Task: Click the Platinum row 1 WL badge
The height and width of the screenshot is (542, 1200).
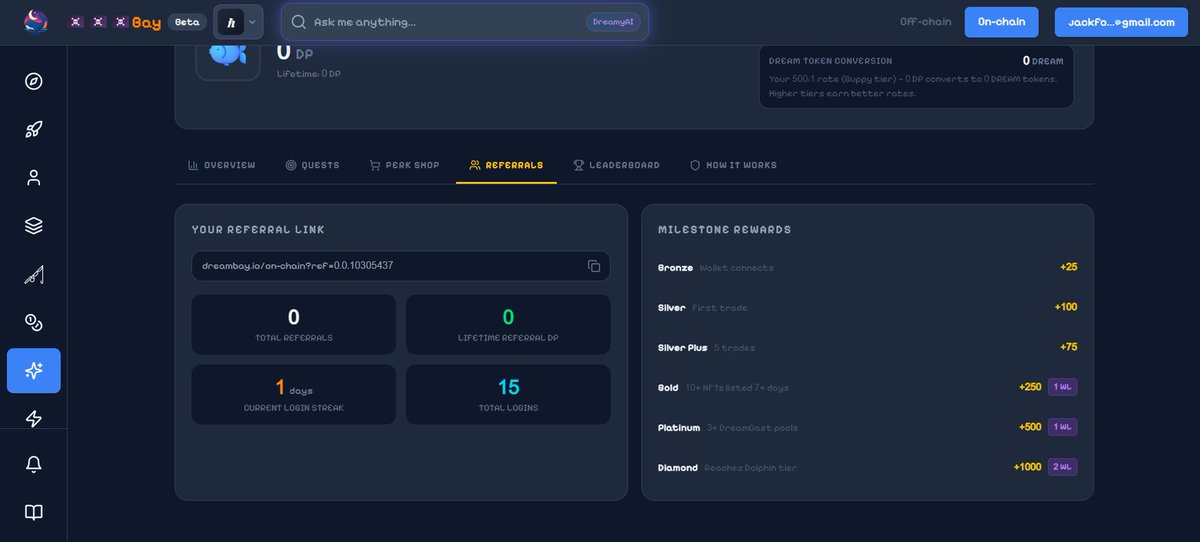Action: [x=1062, y=427]
